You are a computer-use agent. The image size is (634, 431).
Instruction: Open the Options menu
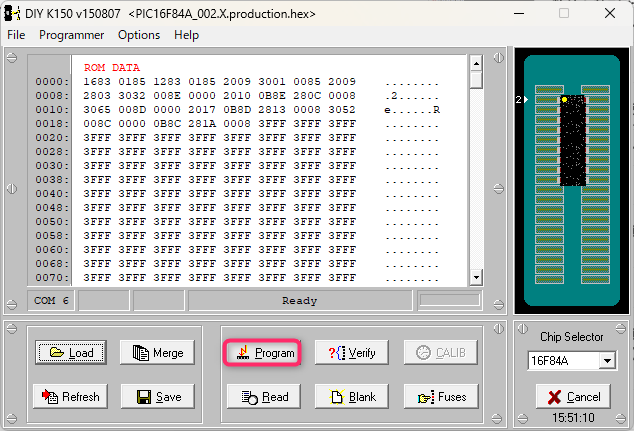coord(139,35)
